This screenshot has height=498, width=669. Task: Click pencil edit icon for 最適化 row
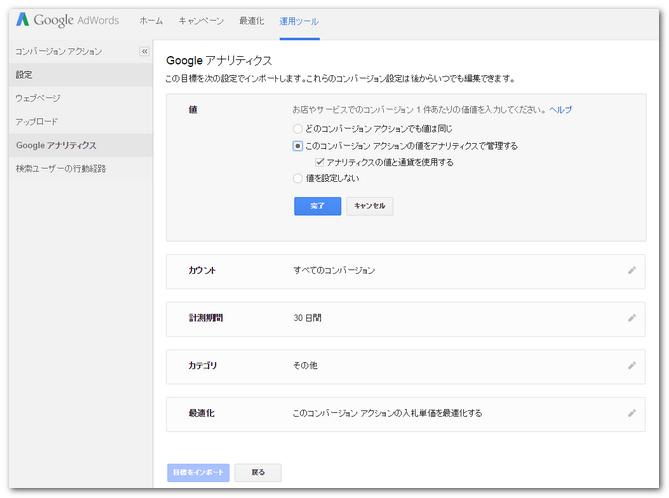631,412
